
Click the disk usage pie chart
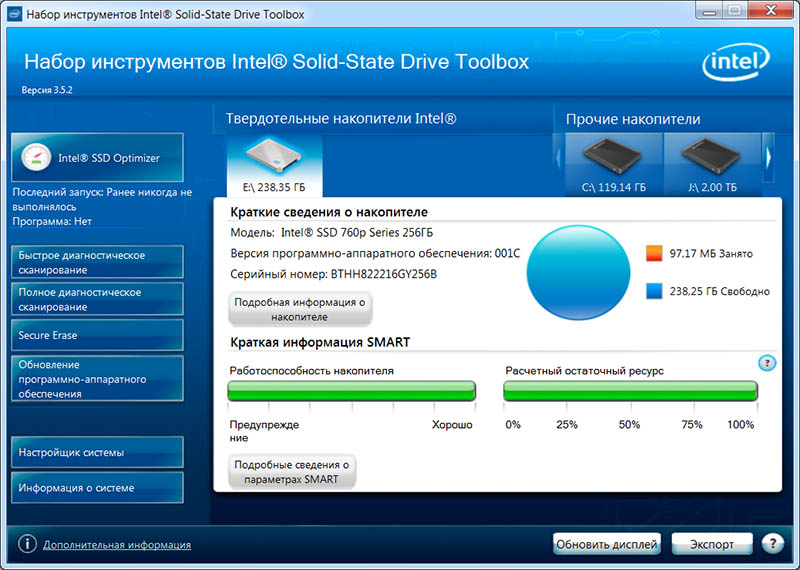coord(578,272)
